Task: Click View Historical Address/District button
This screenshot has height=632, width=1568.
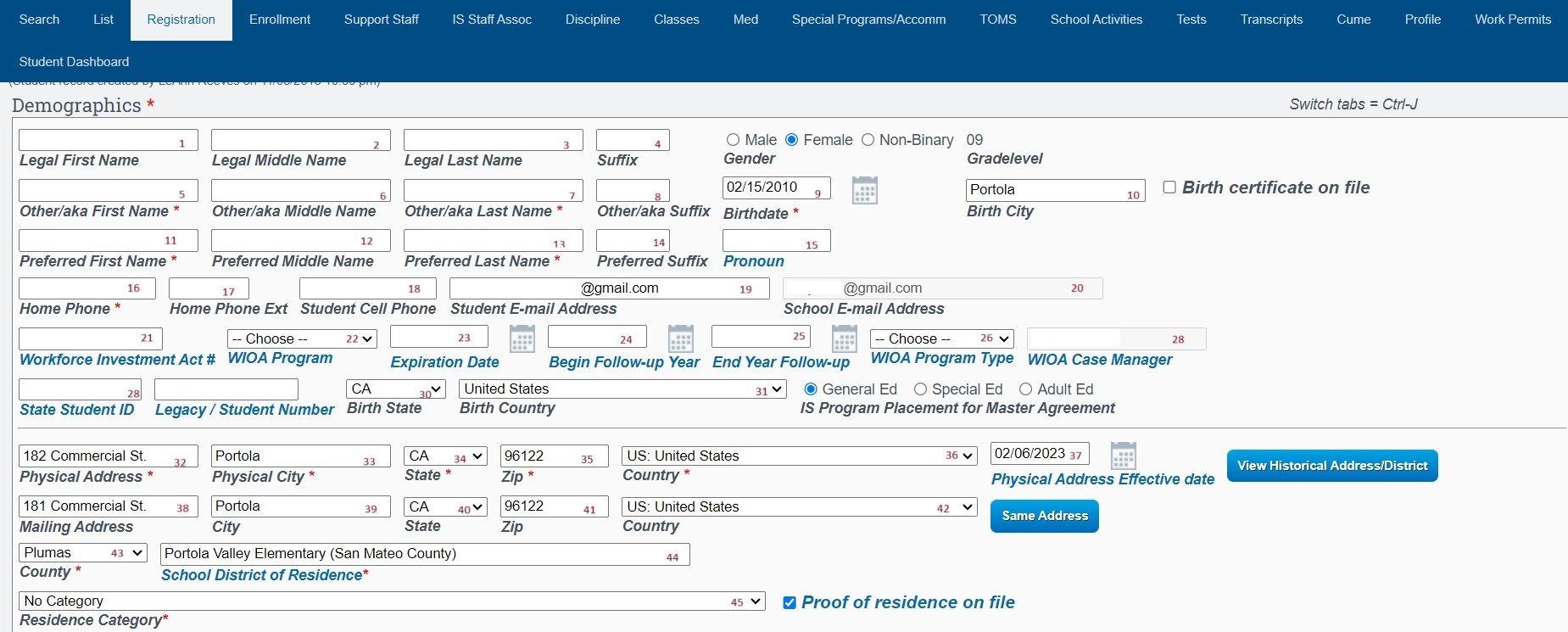Action: [1331, 466]
